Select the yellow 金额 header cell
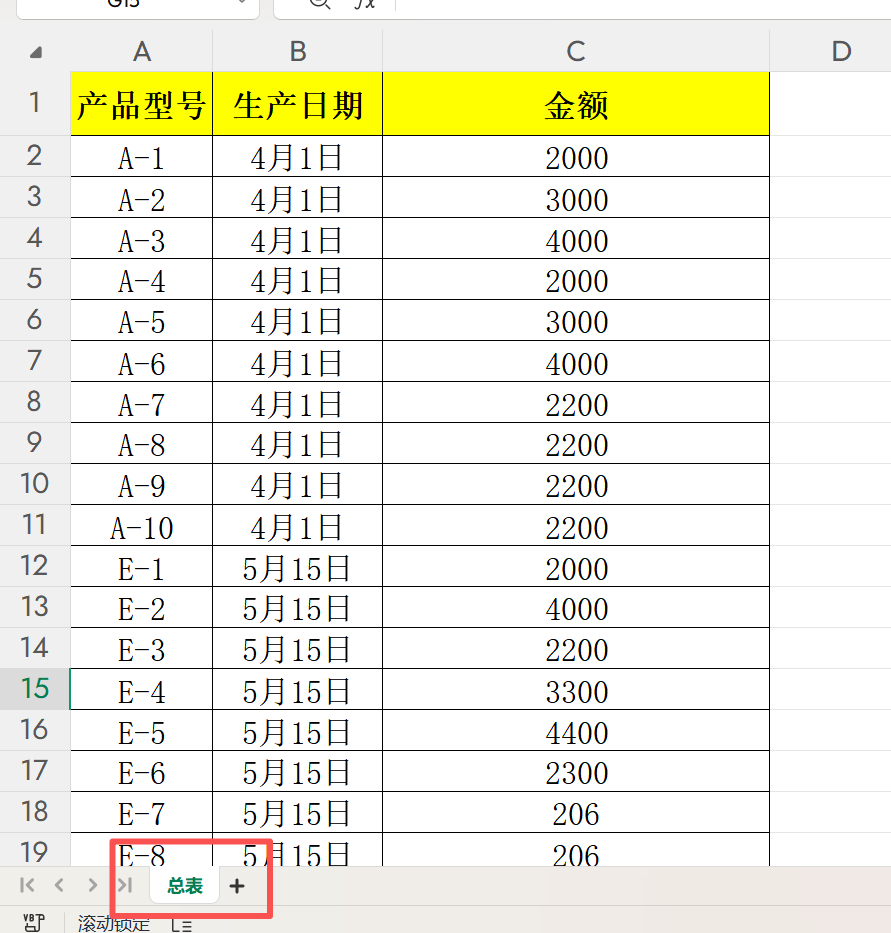This screenshot has height=933, width=891. (x=575, y=103)
